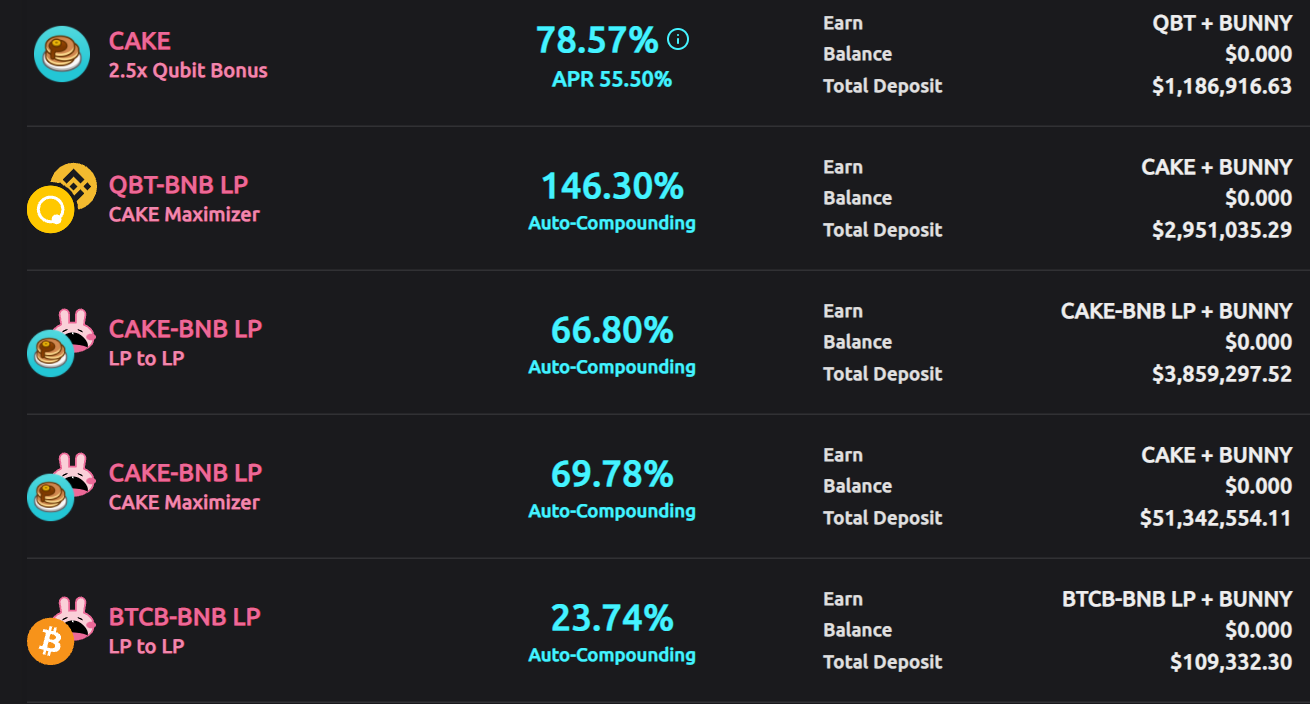Click the CAKE-BNB LP to LP bunny icon
The height and width of the screenshot is (704, 1310).
click(x=61, y=342)
